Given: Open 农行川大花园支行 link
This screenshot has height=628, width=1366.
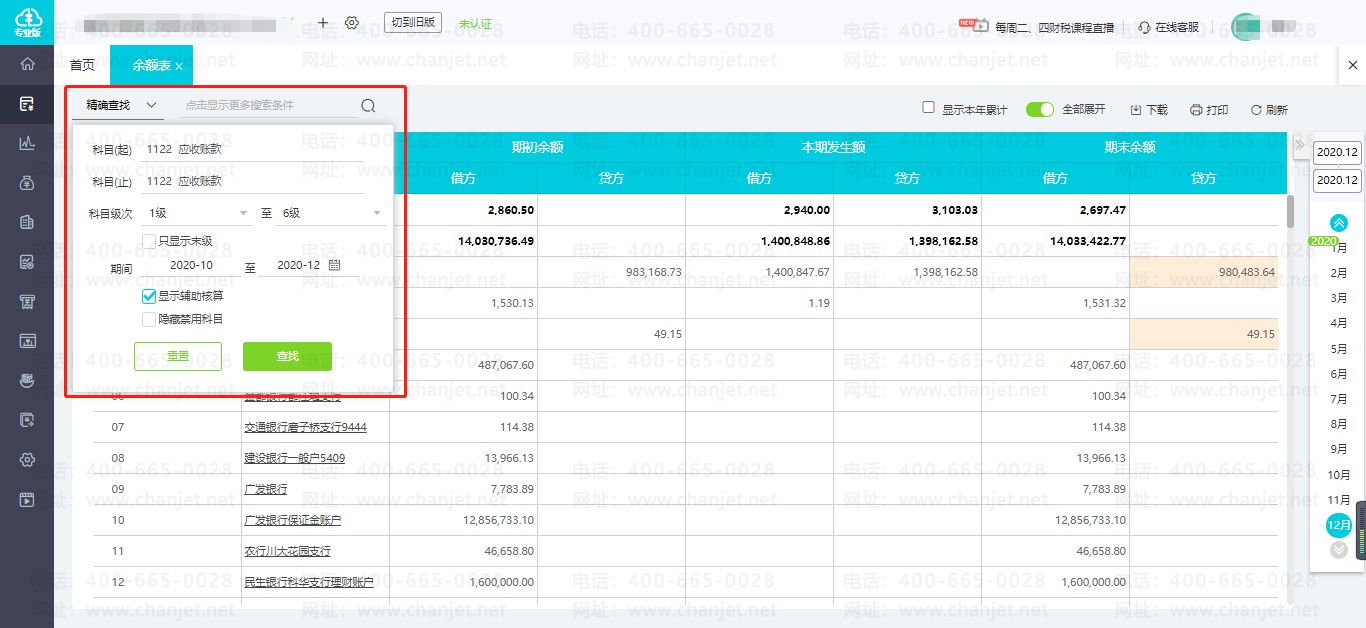Looking at the screenshot, I should [288, 551].
